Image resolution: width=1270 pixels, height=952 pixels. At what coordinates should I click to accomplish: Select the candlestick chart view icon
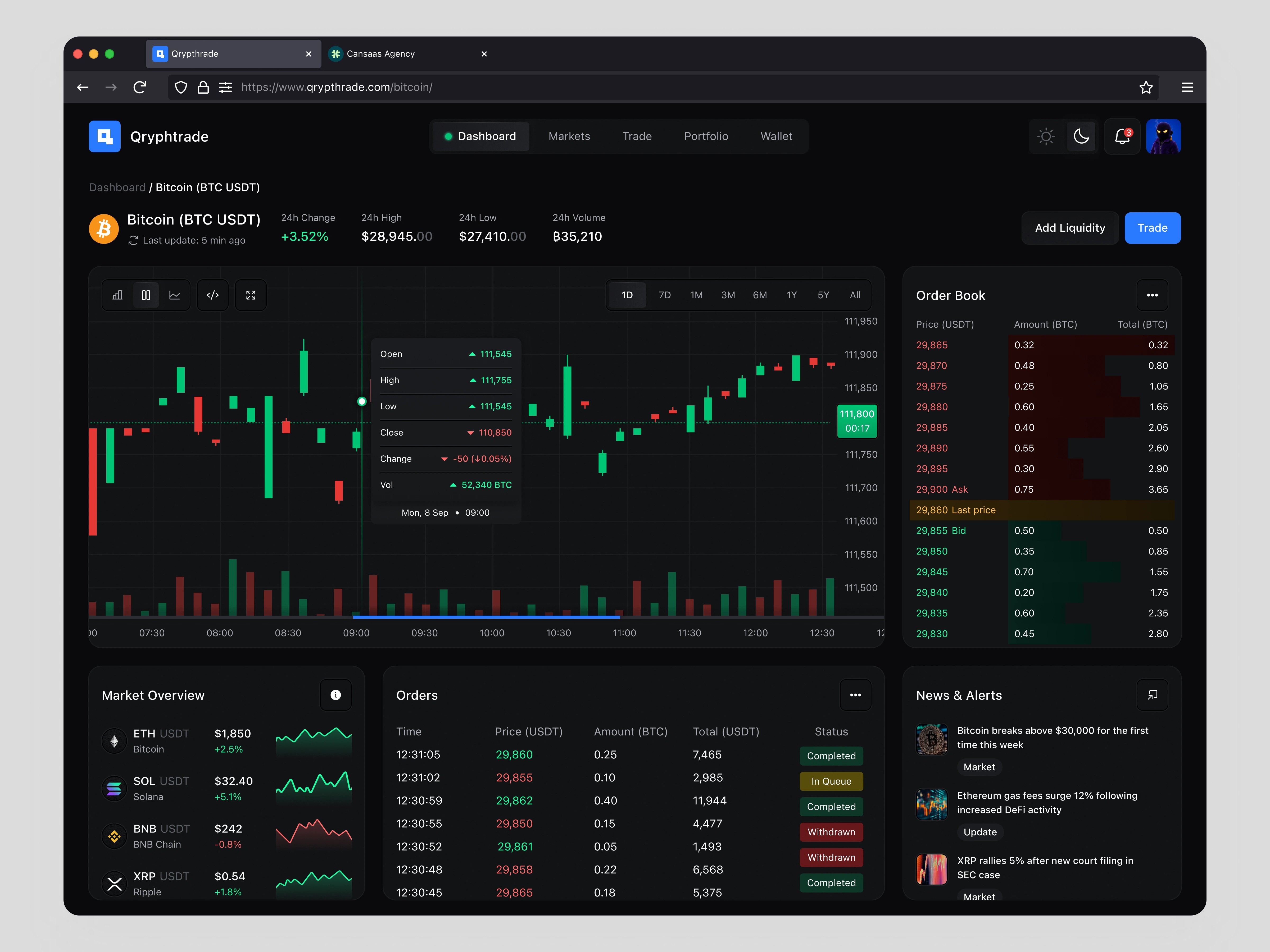pos(146,295)
